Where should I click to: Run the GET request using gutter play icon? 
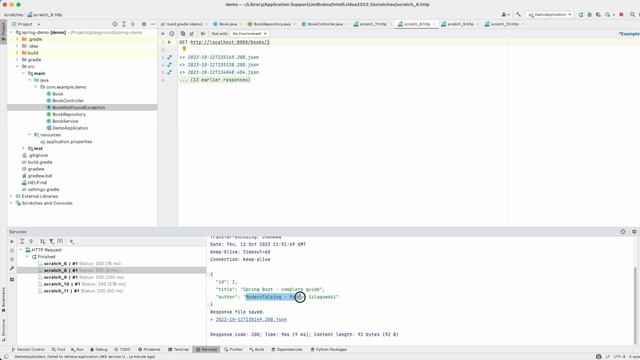(169, 42)
